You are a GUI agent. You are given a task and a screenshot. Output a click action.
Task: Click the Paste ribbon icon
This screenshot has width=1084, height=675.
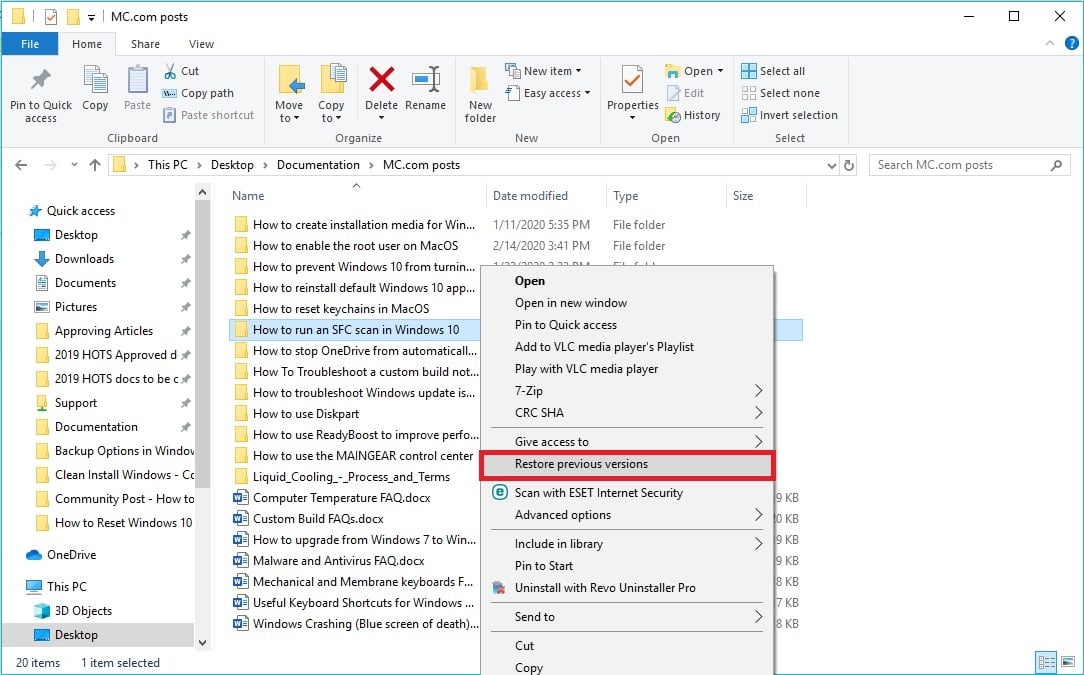pos(138,80)
